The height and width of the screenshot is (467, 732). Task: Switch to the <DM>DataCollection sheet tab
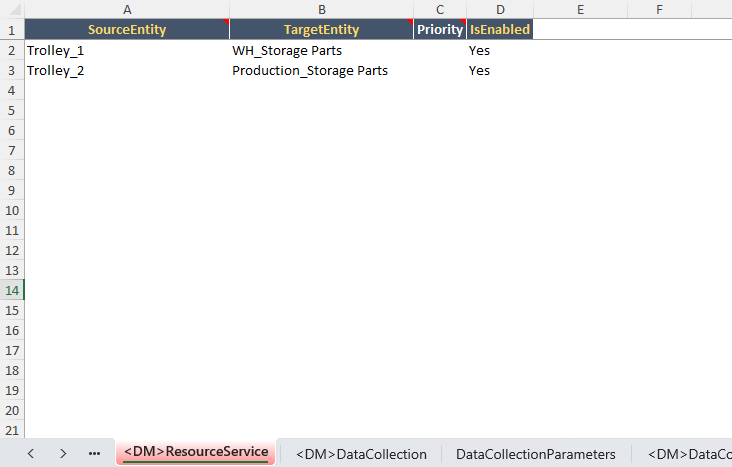pos(361,454)
